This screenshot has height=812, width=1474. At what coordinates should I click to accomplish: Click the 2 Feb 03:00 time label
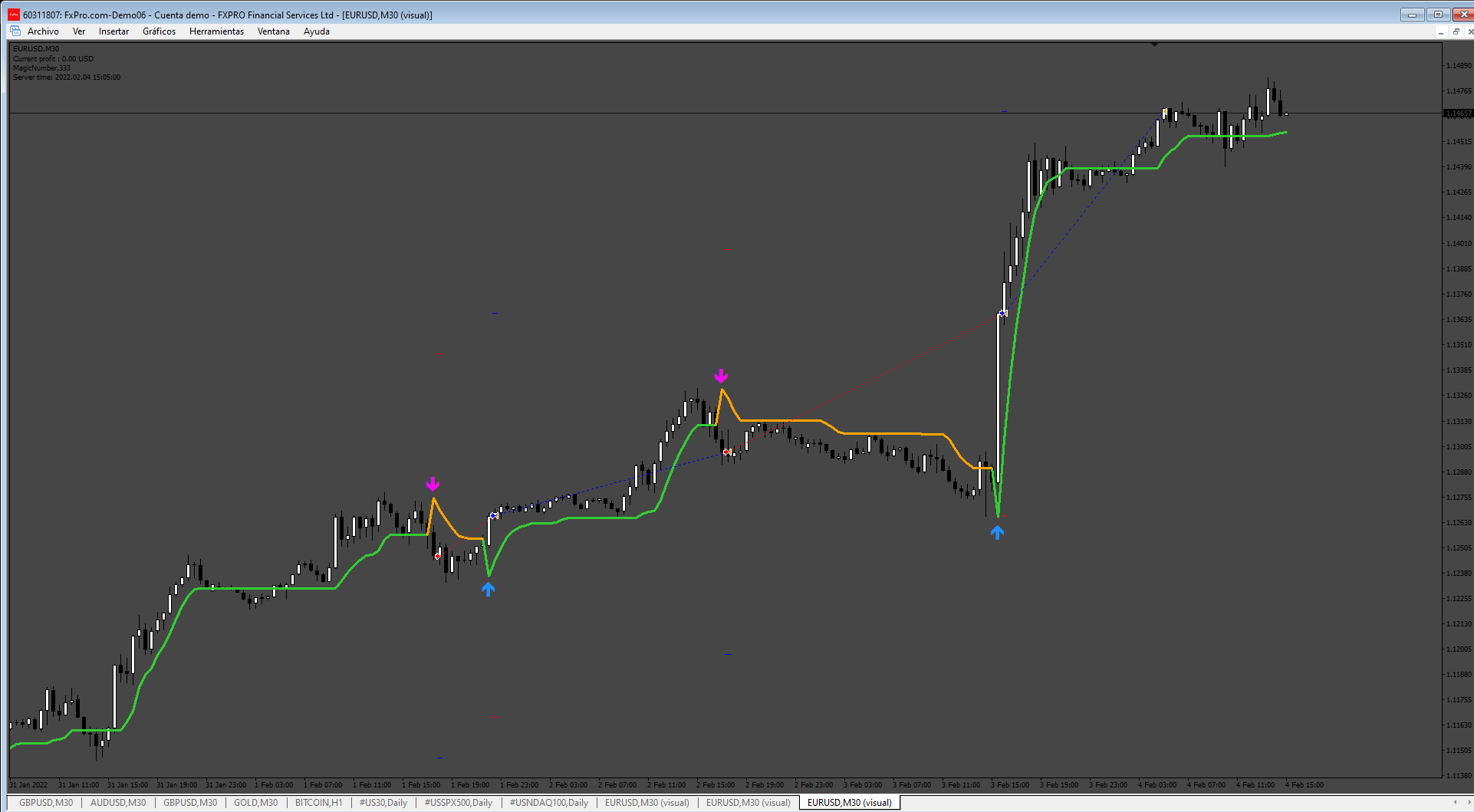568,785
